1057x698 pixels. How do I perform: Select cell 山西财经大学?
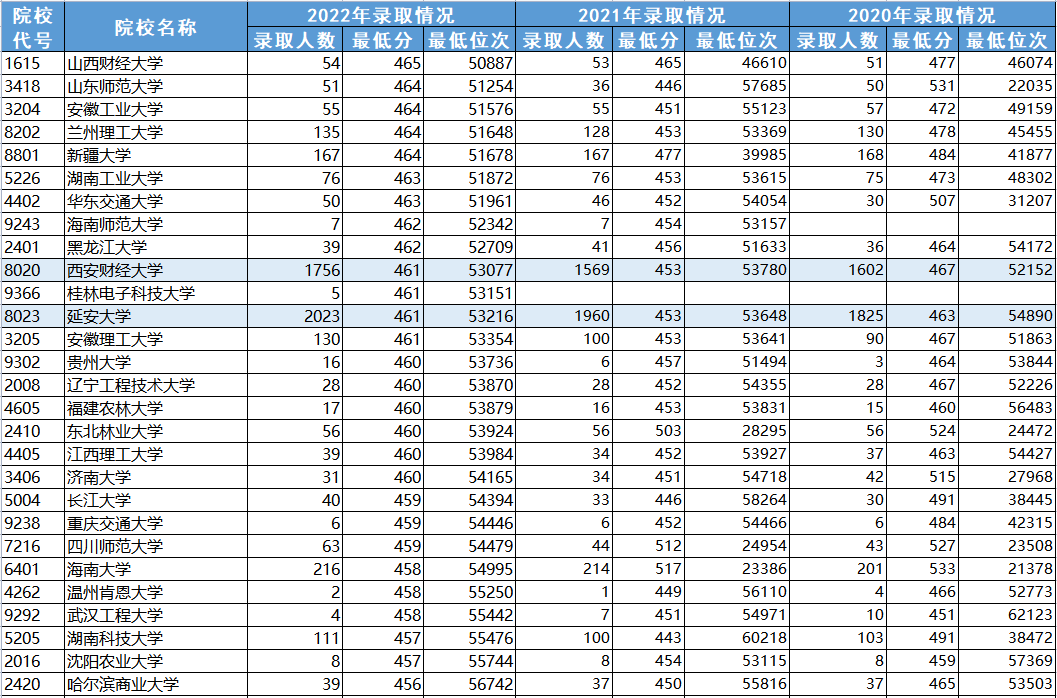(x=156, y=63)
